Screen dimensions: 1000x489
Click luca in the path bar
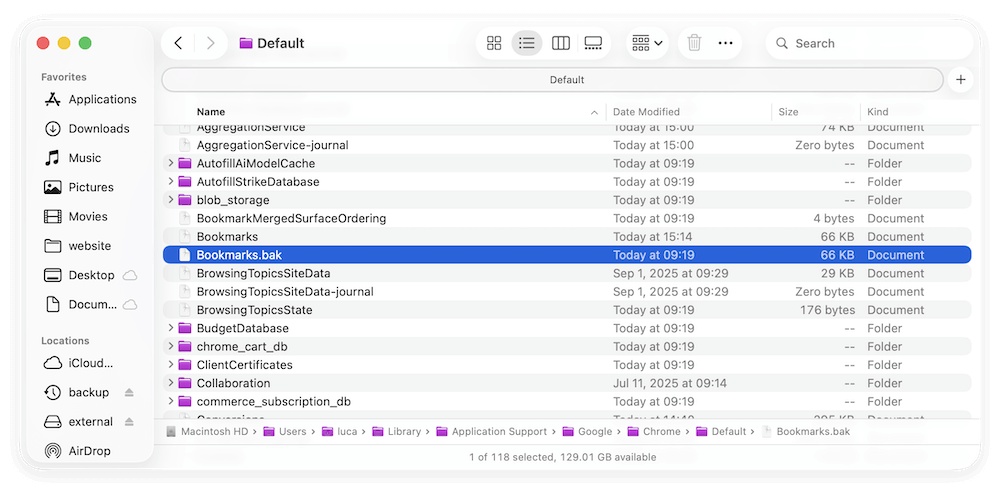point(339,432)
